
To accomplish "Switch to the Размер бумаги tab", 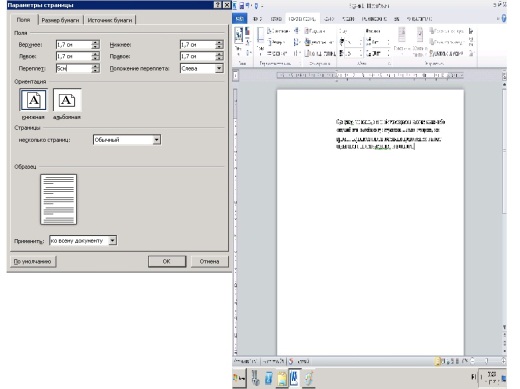I will point(60,20).
